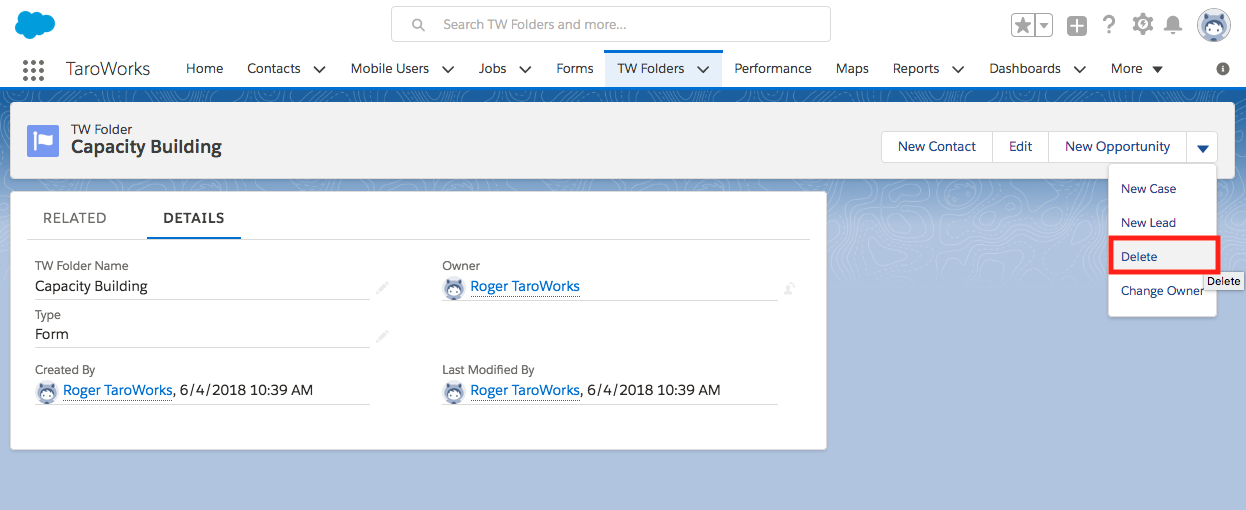Viewport: 1246px width, 510px height.
Task: Click the Edit button
Action: [1020, 146]
